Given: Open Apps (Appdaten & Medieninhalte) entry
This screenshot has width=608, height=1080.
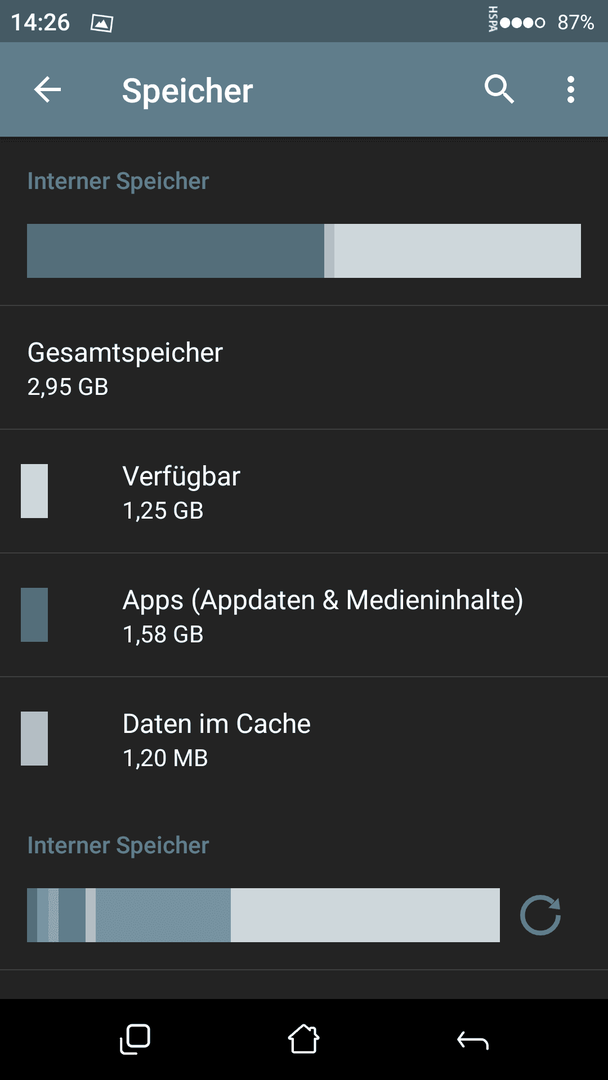Looking at the screenshot, I should (x=304, y=615).
